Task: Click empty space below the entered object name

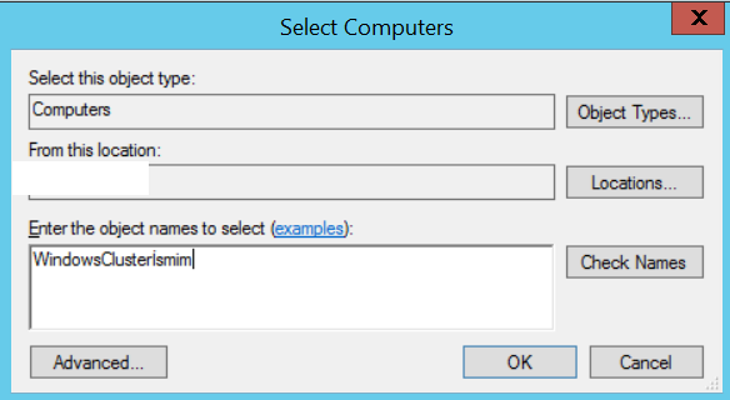Action: tap(291, 300)
